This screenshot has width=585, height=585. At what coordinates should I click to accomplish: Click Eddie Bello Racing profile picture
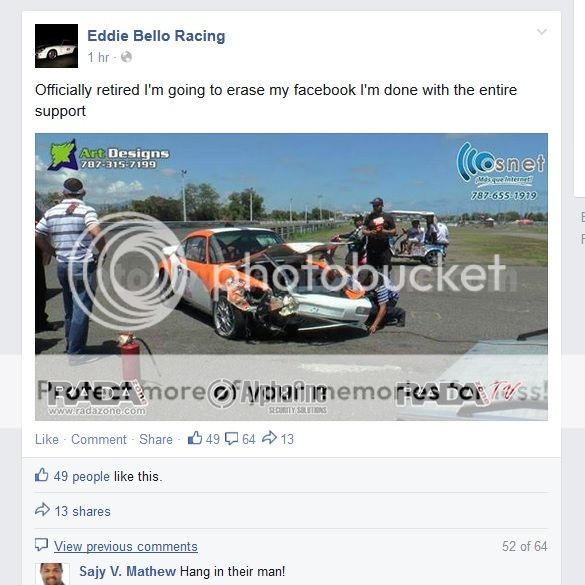point(56,46)
